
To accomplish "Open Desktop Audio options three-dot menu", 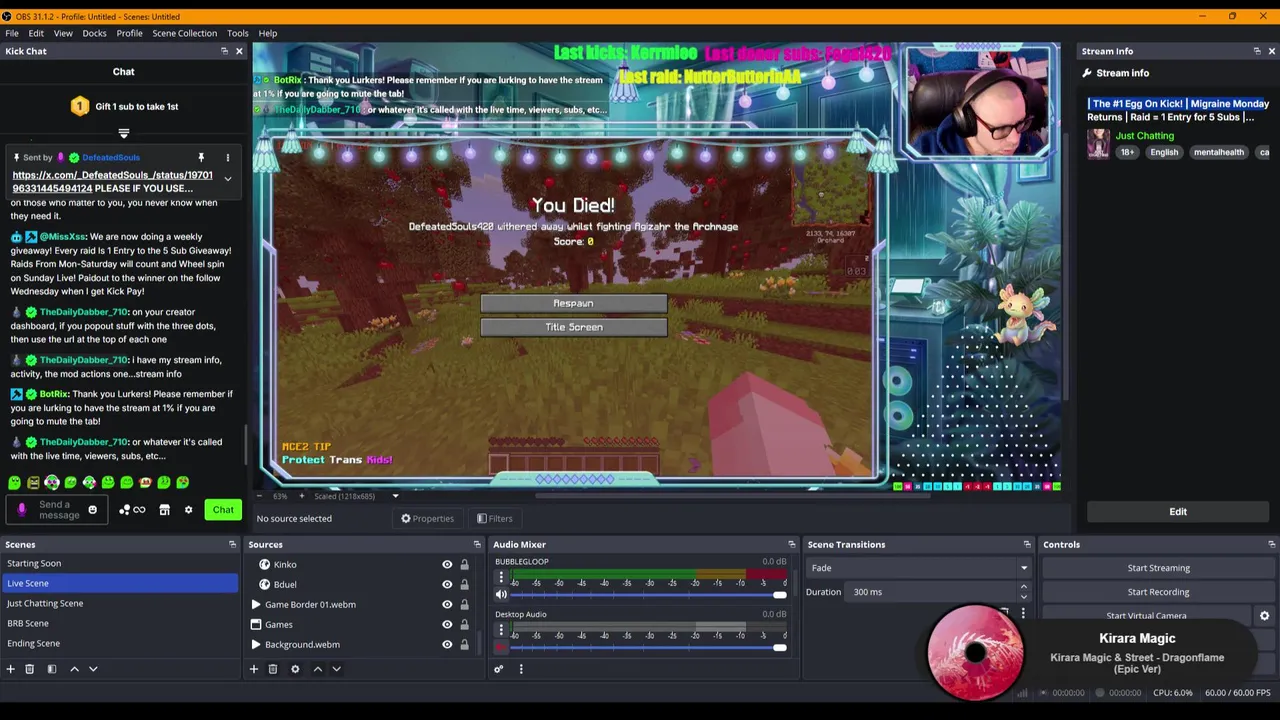I will coord(501,630).
